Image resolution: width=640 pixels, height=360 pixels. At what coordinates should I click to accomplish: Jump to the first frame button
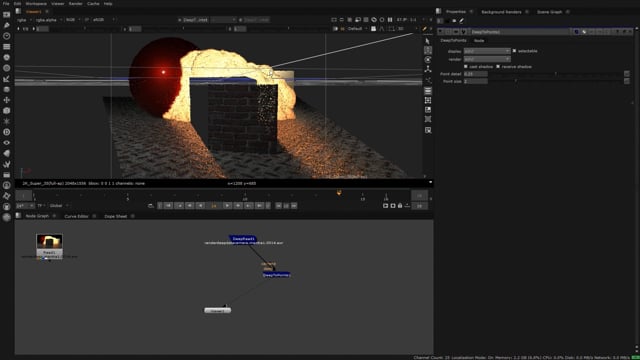(168, 206)
